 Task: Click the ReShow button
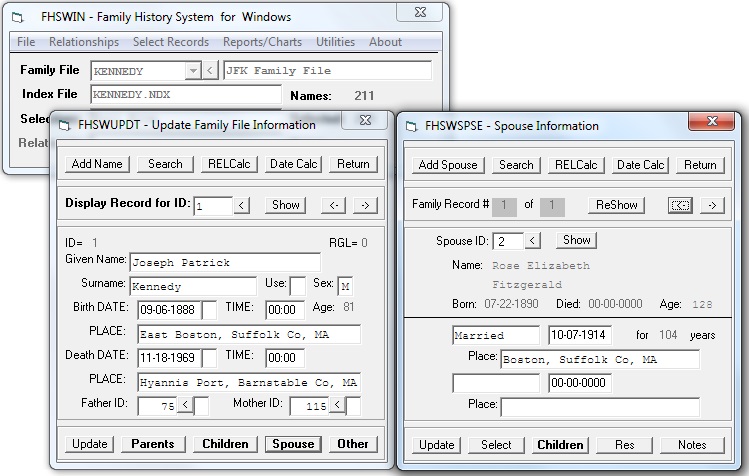[x=617, y=206]
